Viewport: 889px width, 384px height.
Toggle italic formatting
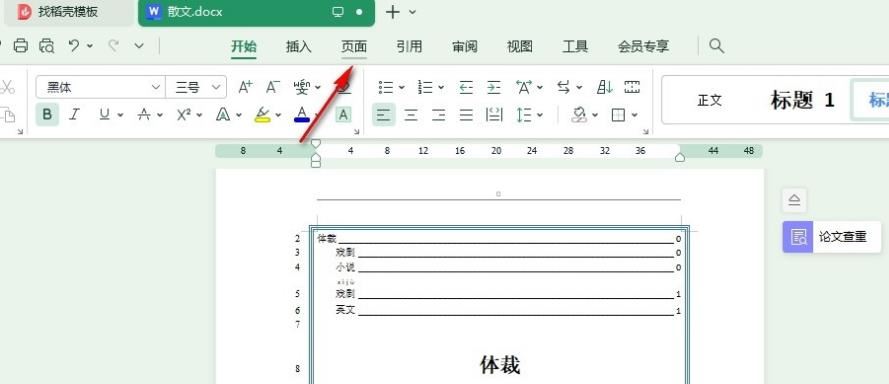coord(74,115)
